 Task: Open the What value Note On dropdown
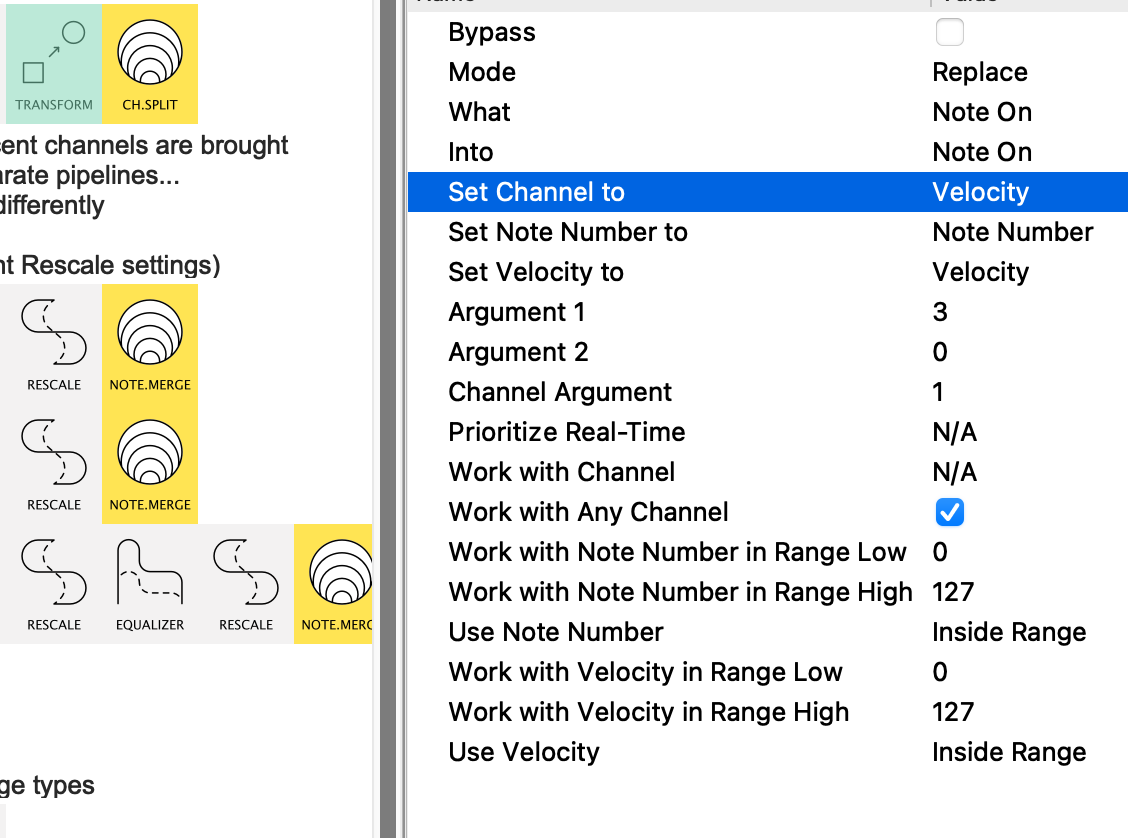pos(982,112)
